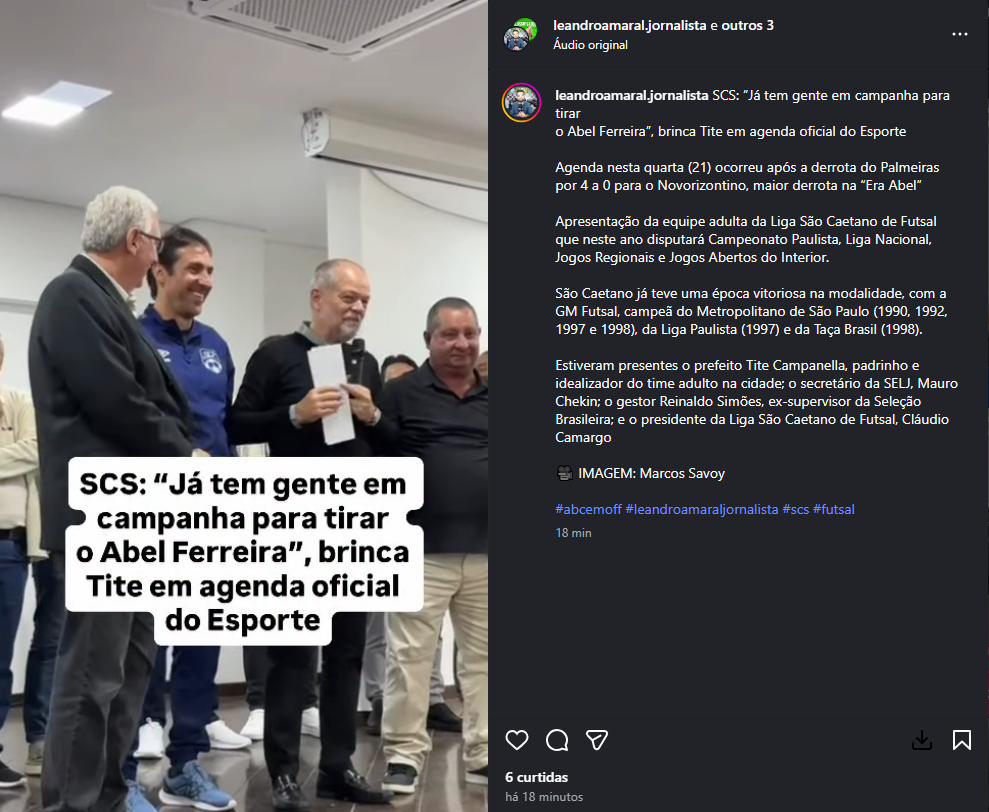Screen dimensions: 989x812
Task: Open the three-dot more options menu
Action: click(959, 34)
